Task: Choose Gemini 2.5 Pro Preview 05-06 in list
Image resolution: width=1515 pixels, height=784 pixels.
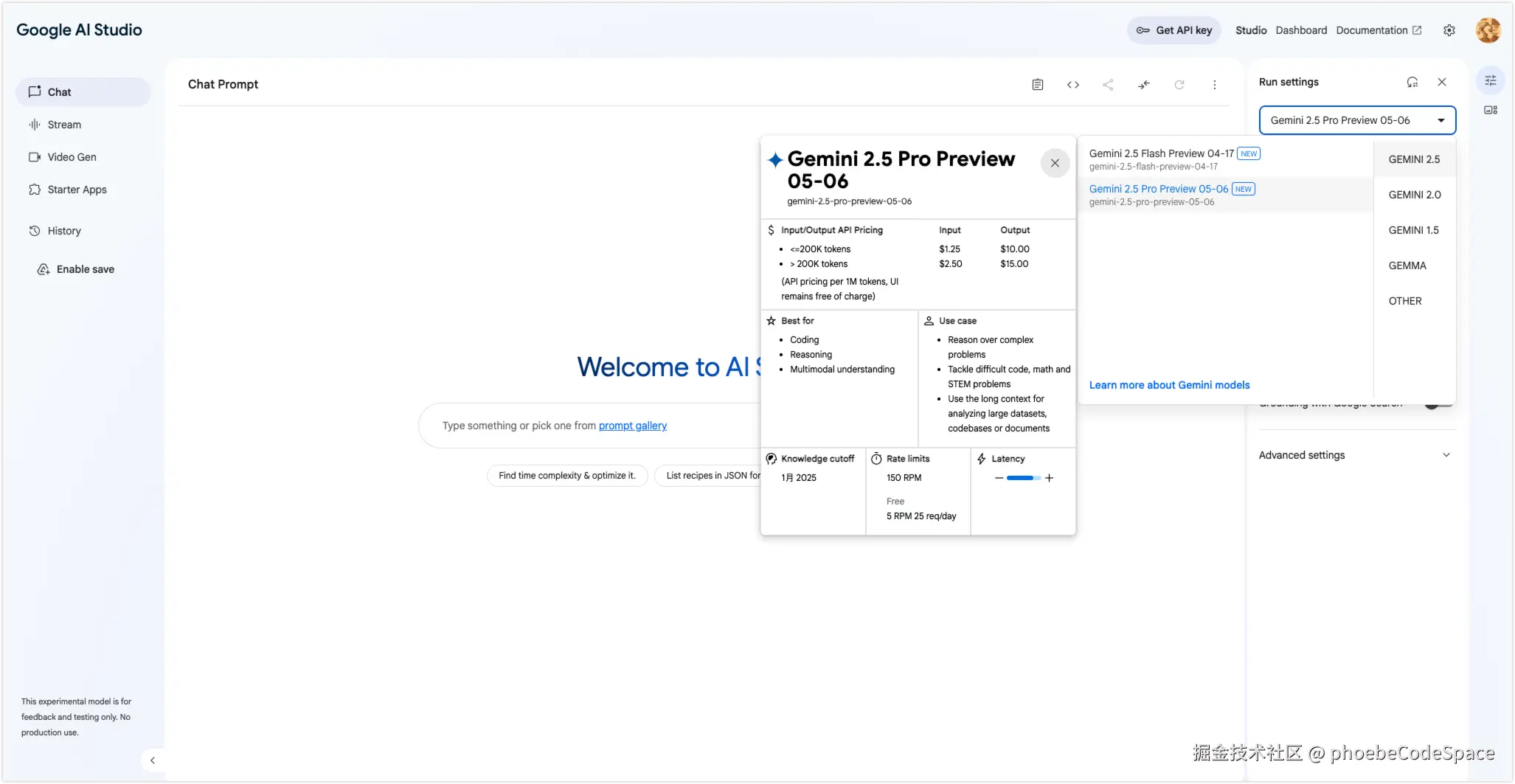Action: click(x=1226, y=195)
